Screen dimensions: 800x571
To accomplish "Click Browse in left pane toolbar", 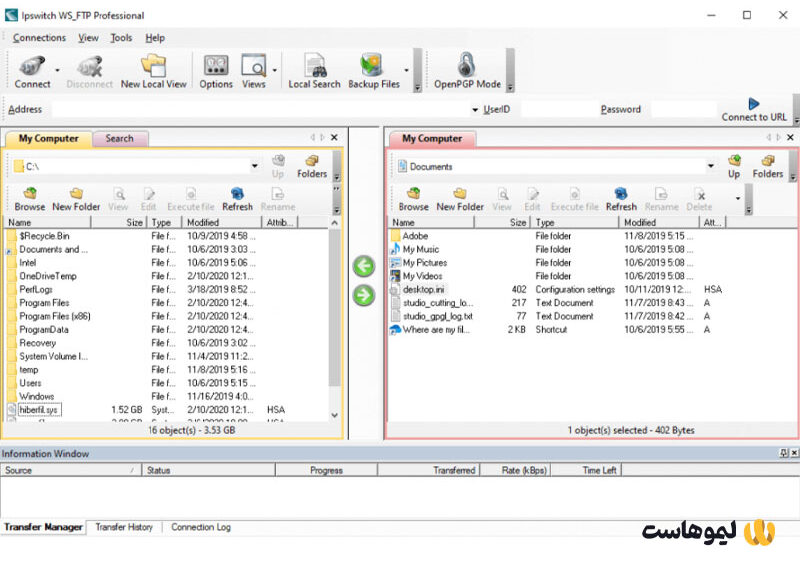I will pyautogui.click(x=30, y=200).
